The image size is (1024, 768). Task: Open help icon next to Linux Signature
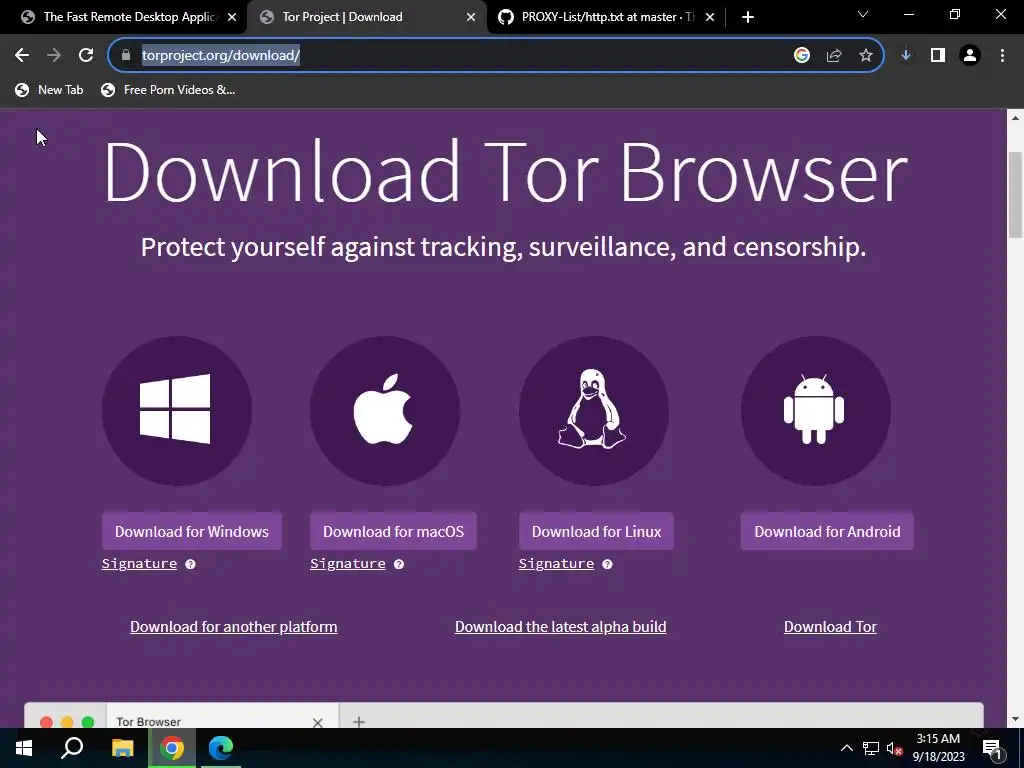(607, 564)
